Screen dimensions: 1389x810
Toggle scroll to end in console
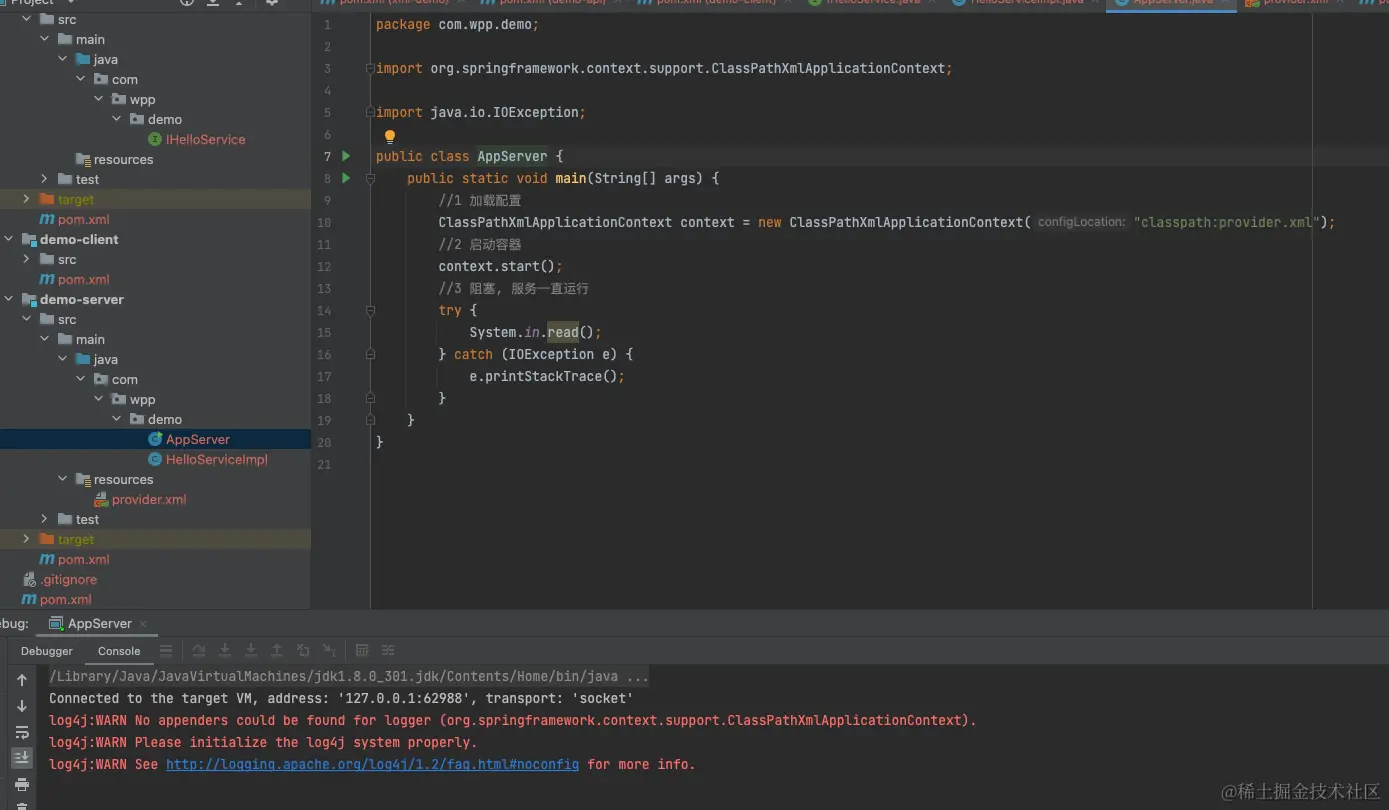tap(22, 758)
